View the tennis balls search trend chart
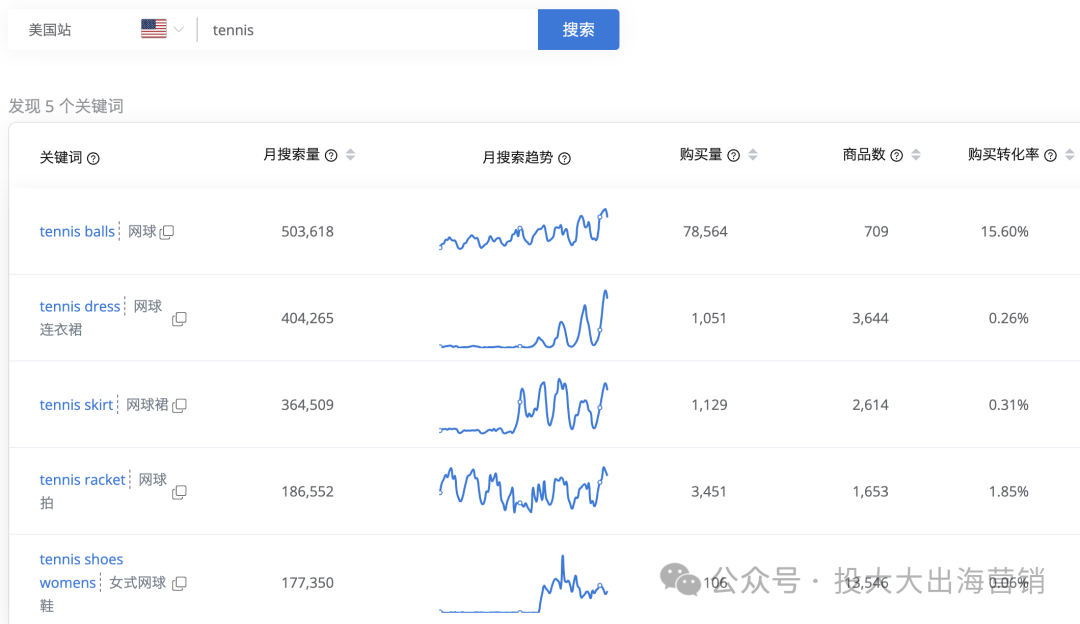The height and width of the screenshot is (624, 1080). (523, 229)
